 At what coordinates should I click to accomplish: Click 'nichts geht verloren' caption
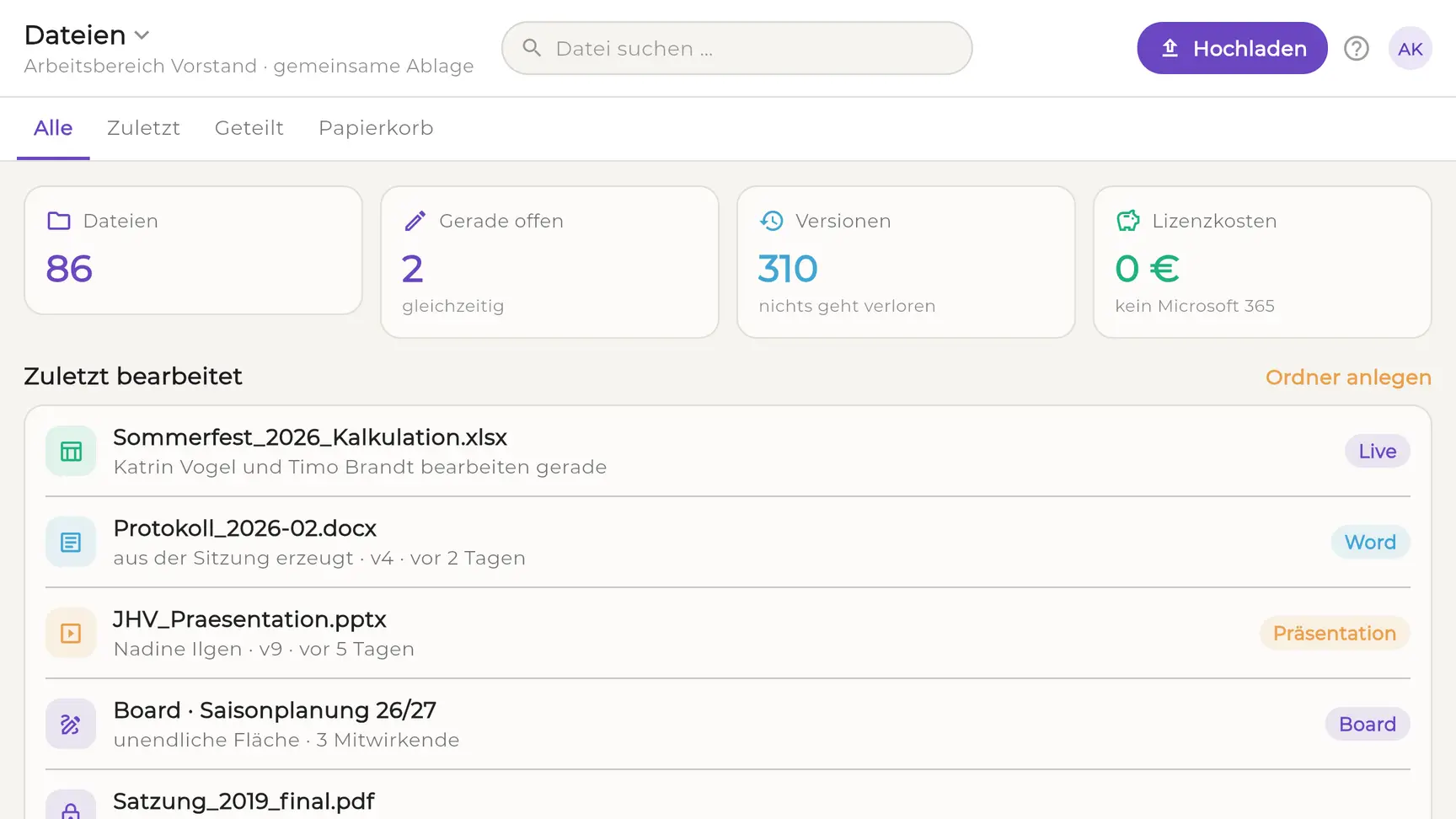[x=847, y=307]
